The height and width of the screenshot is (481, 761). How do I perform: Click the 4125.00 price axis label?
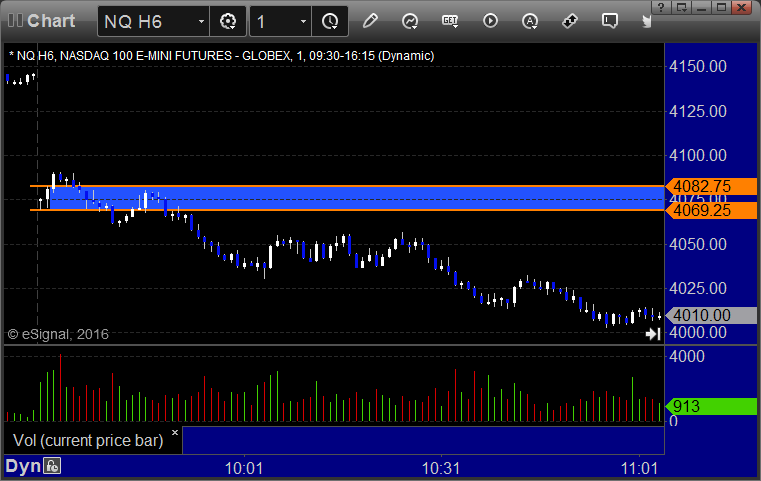point(698,112)
